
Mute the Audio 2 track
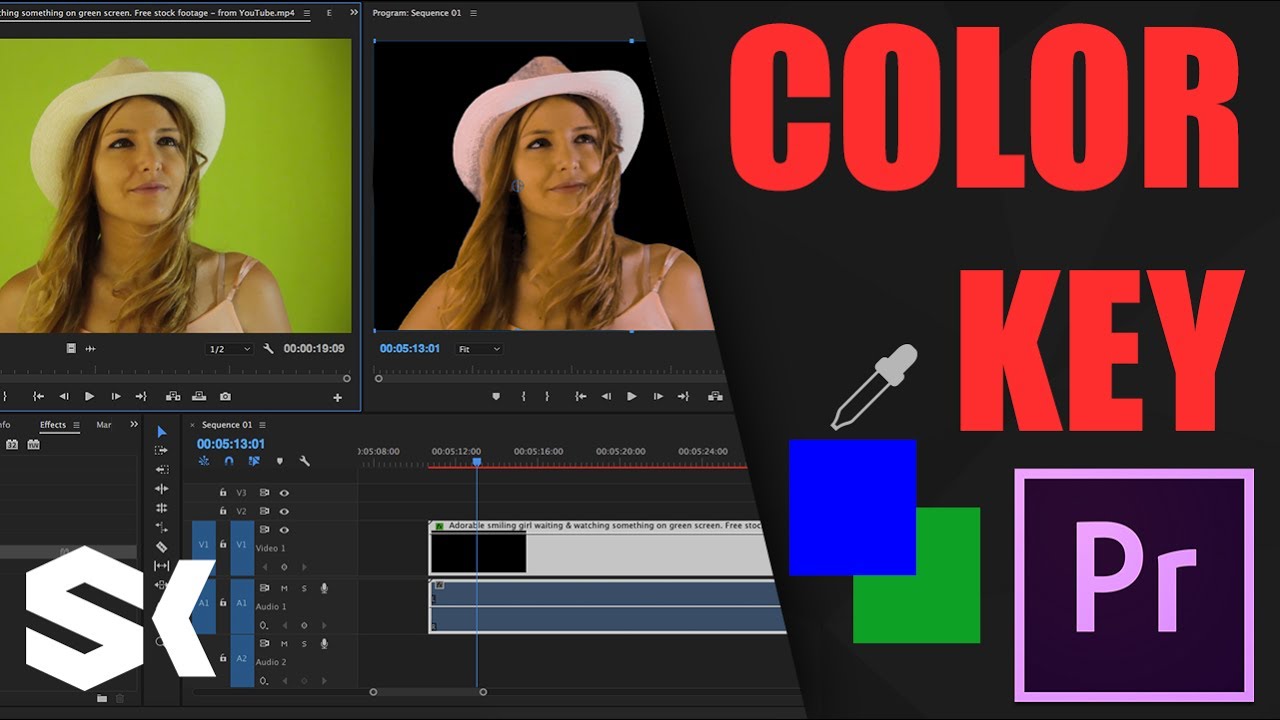pos(284,644)
